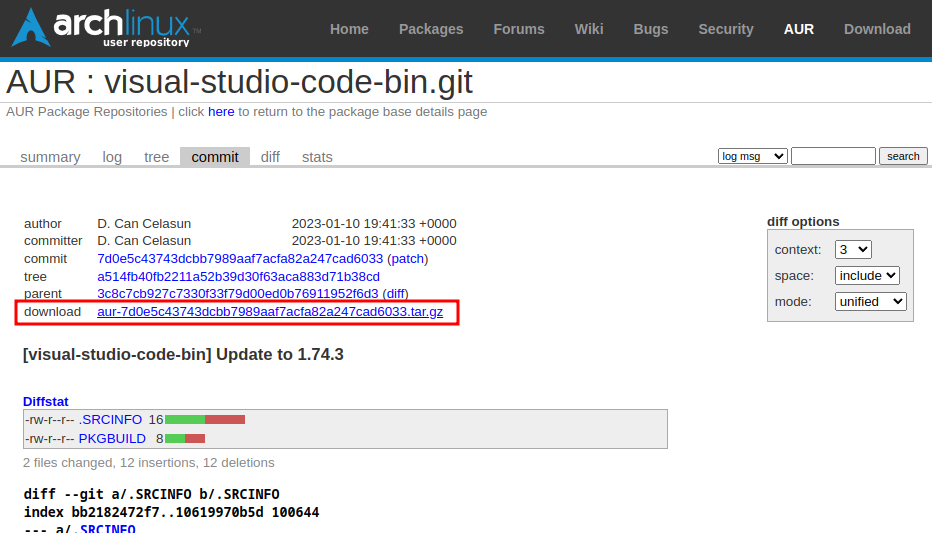The height and width of the screenshot is (533, 932).
Task: Open commit hash 7d0e5c43743dcbb7989aaf7acfa82a247cad6033
Action: point(240,259)
